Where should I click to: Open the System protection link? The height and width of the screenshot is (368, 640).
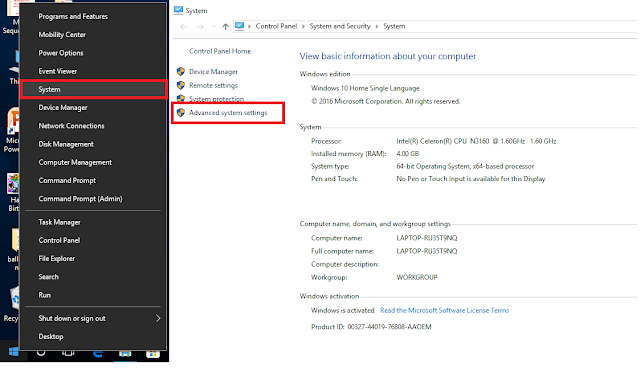point(216,99)
